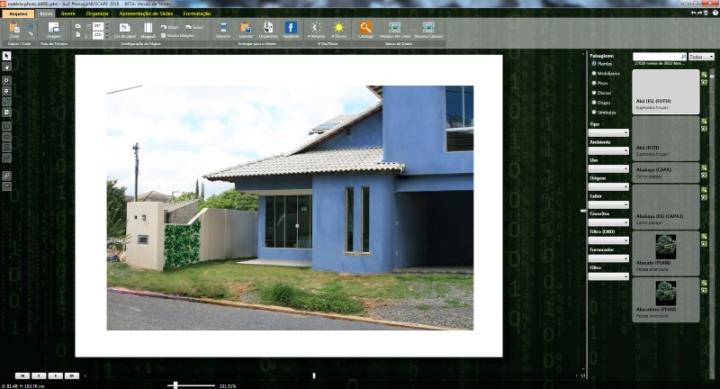Image resolution: width=720 pixels, height=389 pixels.
Task: Select the Pisos radio option
Action: pyautogui.click(x=594, y=83)
